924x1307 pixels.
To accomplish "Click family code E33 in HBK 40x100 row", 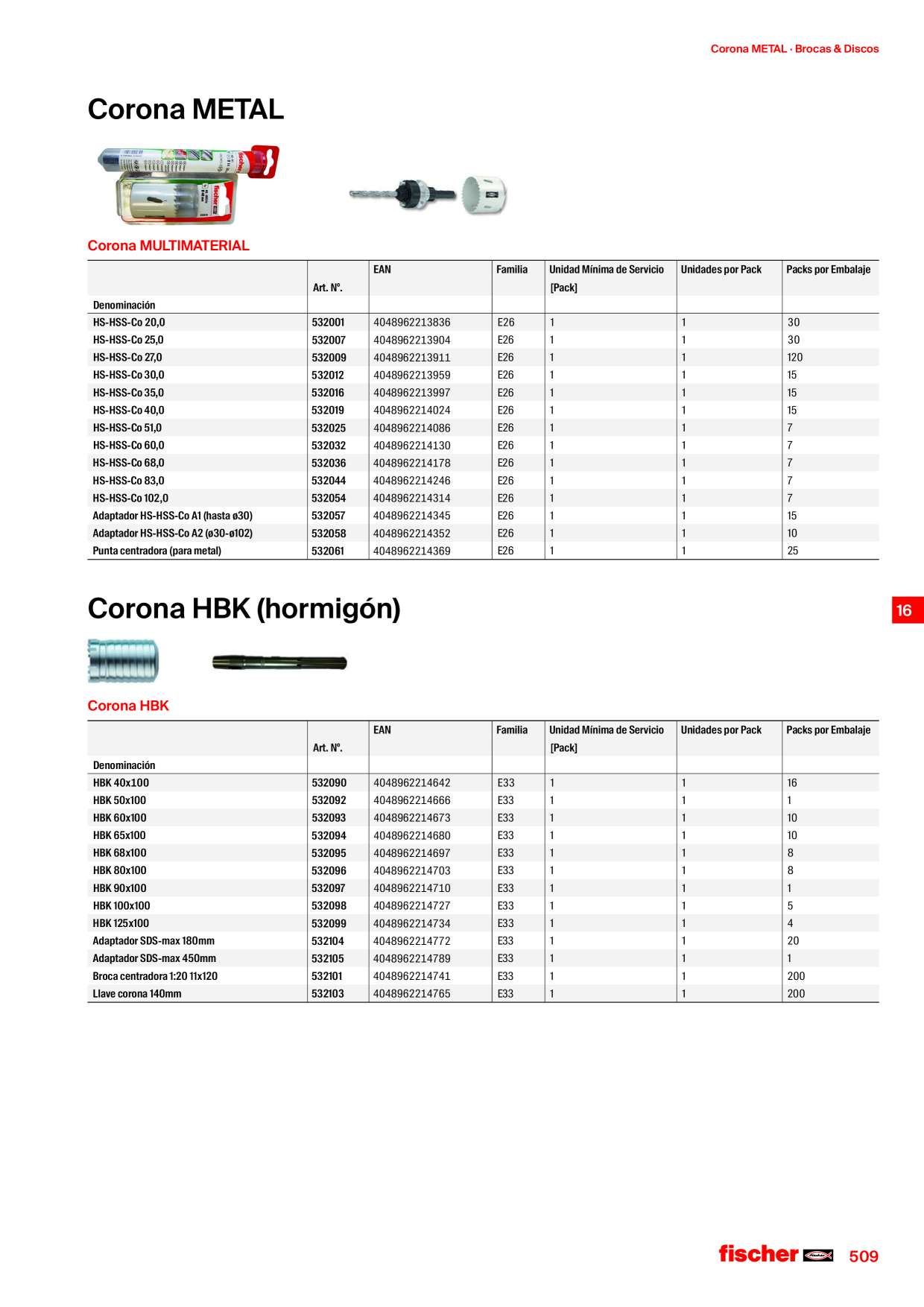I will click(506, 783).
